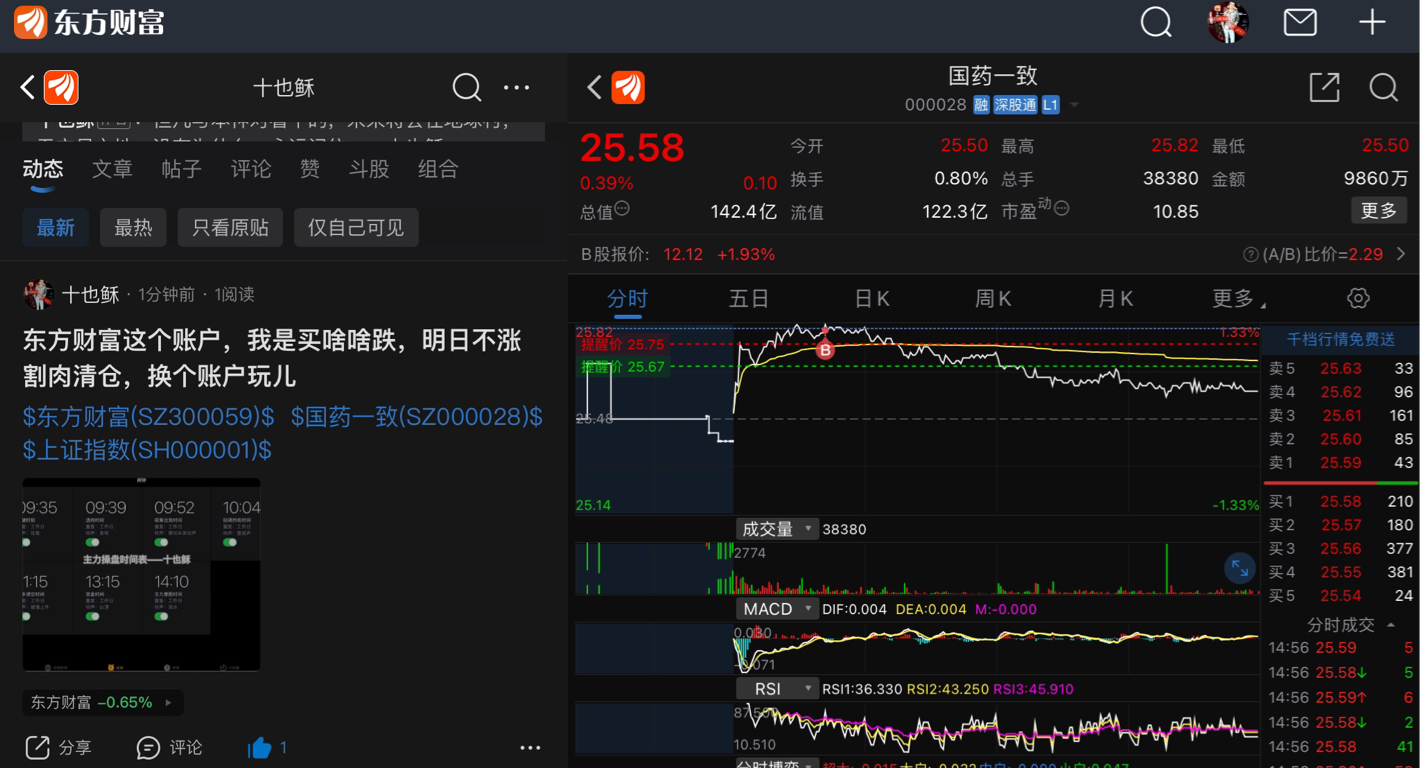The image size is (1420, 768).
Task: Open the post's schedule image thumbnail
Action: 141,574
